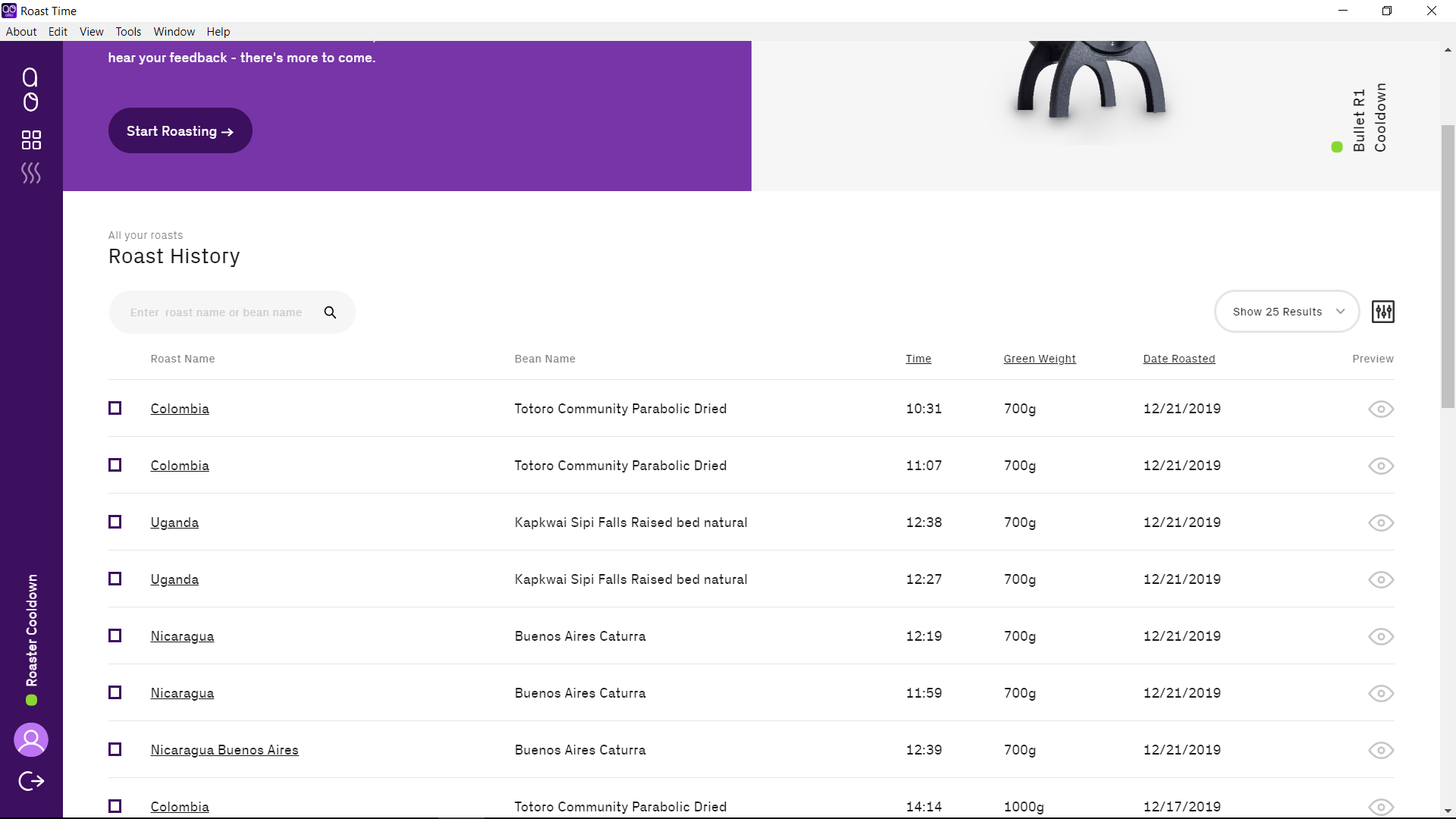1456x819 pixels.
Task: Open the Window menu
Action: pyautogui.click(x=174, y=32)
